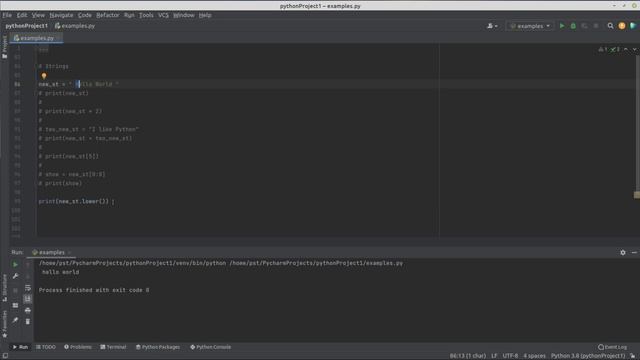
Task: Open the TODO tool window
Action: (x=46, y=347)
